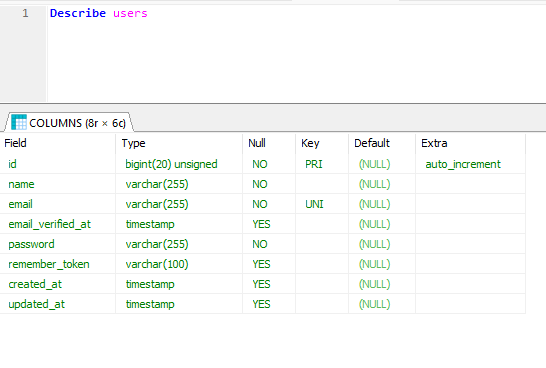Image resolution: width=546 pixels, height=368 pixels.
Task: Click line number 1 in editor gutter
Action: point(25,13)
